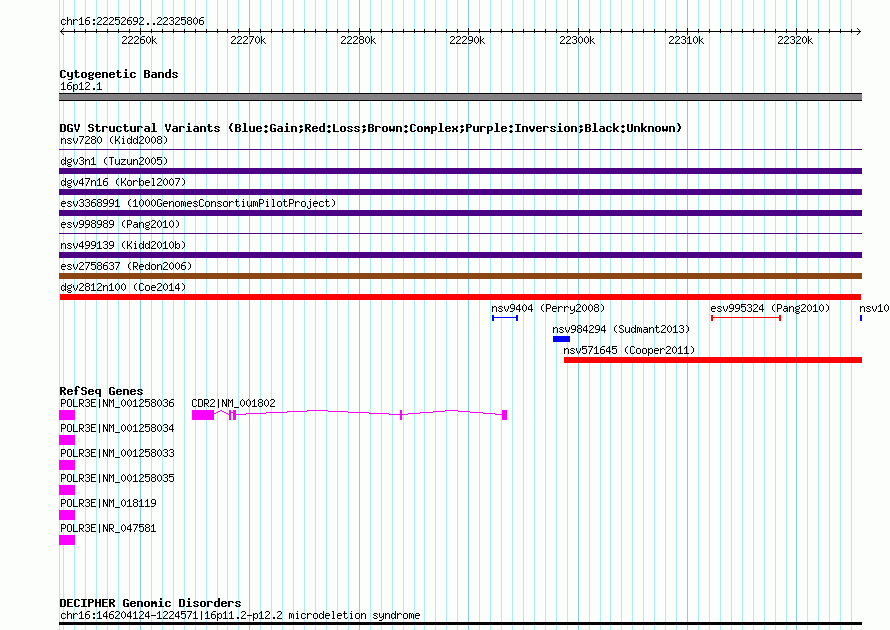Click the dgv47n16 (Korbel2007) label
This screenshot has width=890, height=630.
point(123,182)
